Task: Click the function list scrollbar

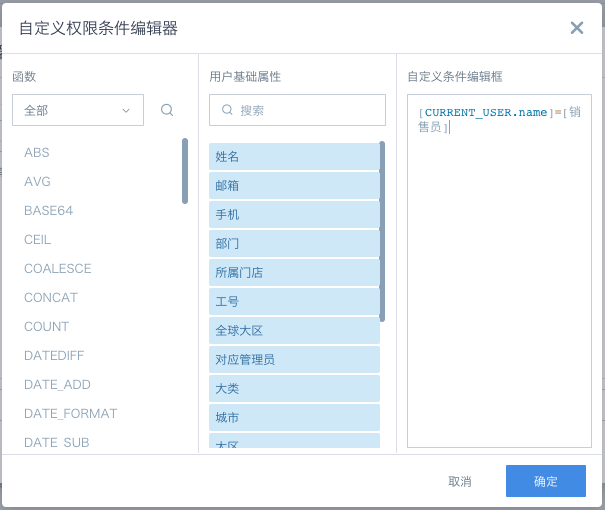Action: point(185,171)
